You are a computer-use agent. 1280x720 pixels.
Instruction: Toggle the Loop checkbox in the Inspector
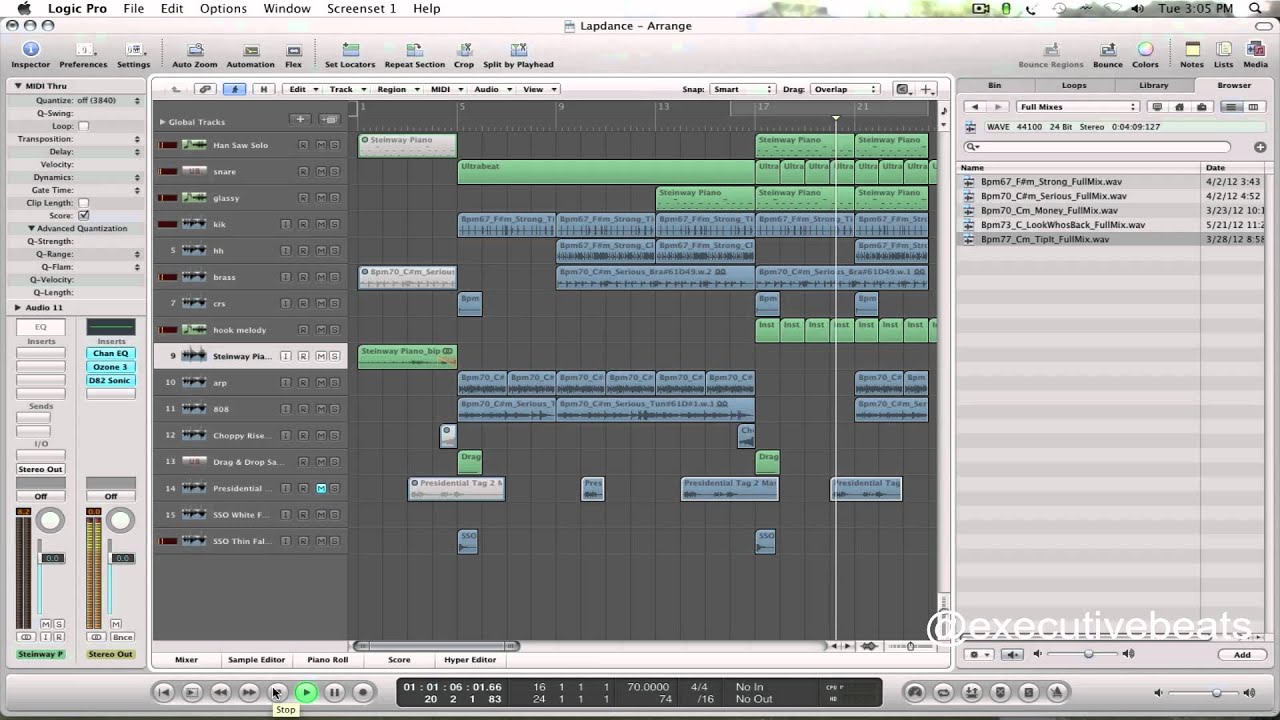(x=83, y=126)
